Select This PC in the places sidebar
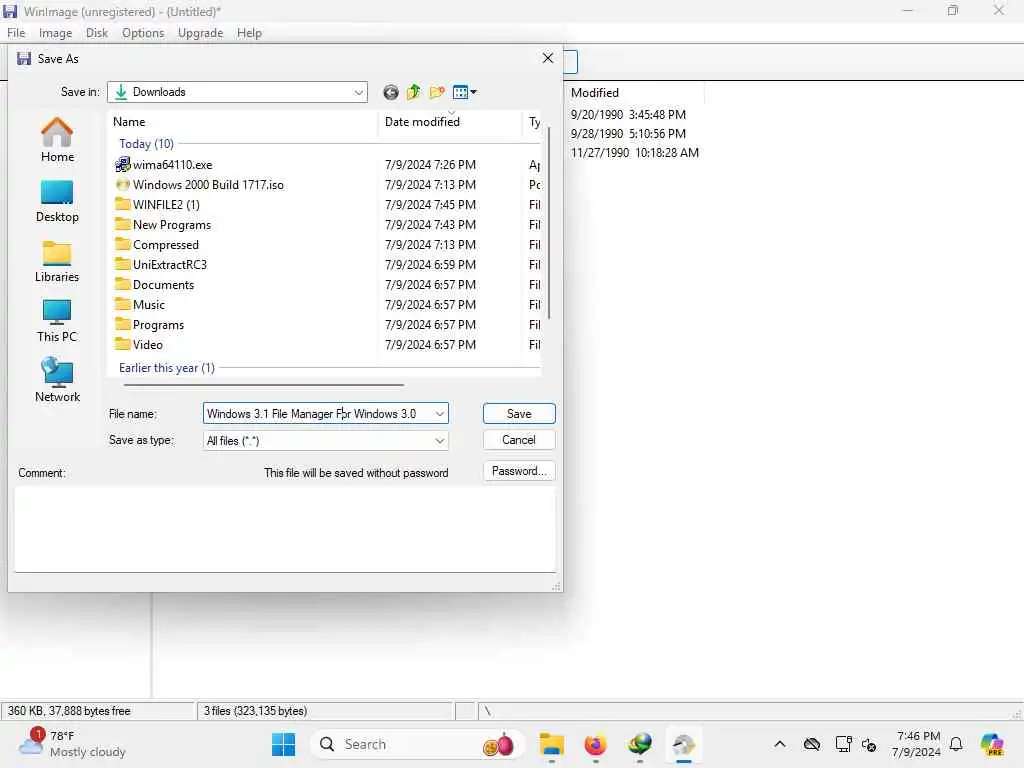Image resolution: width=1024 pixels, height=768 pixels. [x=57, y=321]
